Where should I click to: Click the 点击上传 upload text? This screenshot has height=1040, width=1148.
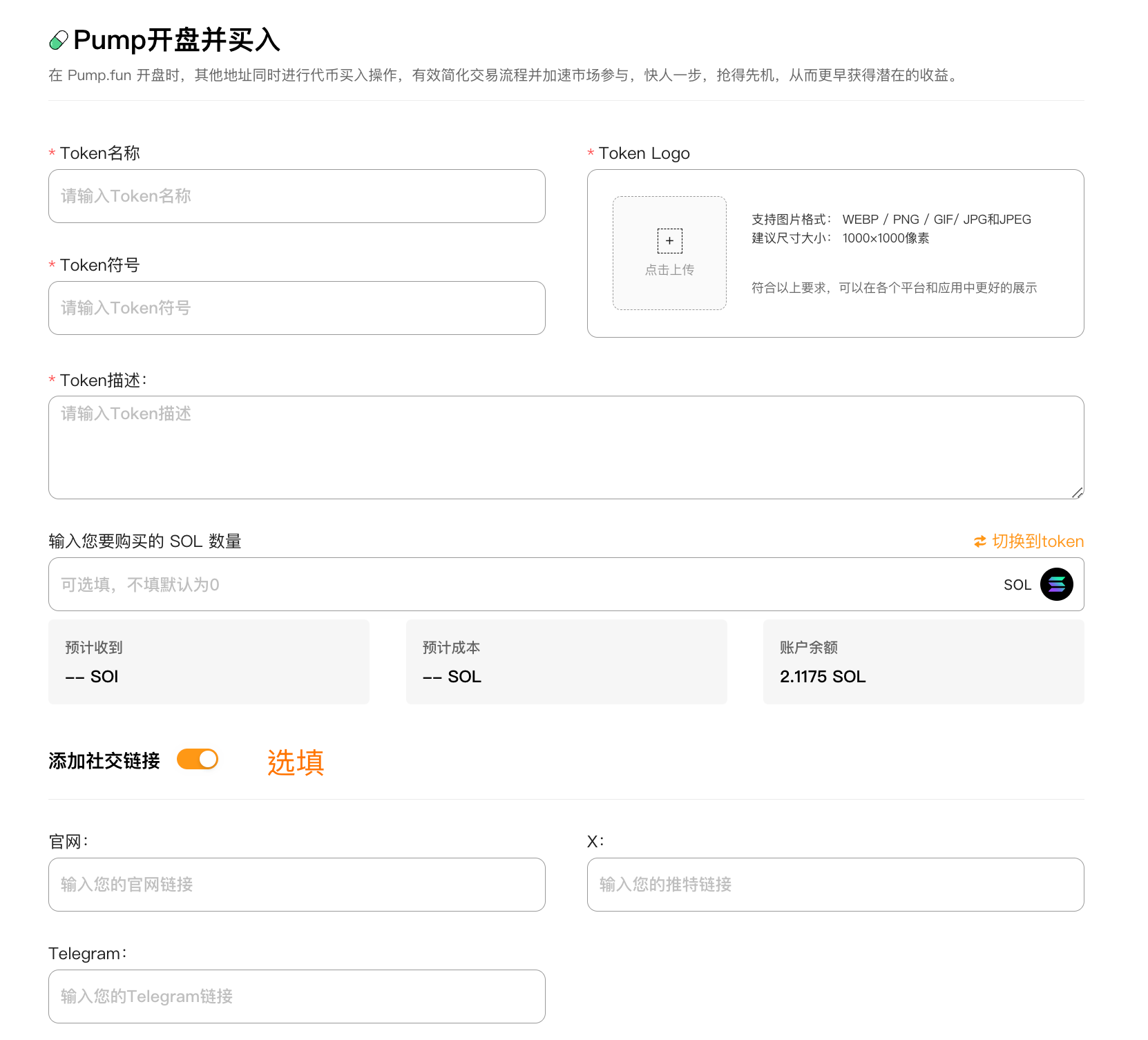pyautogui.click(x=669, y=270)
